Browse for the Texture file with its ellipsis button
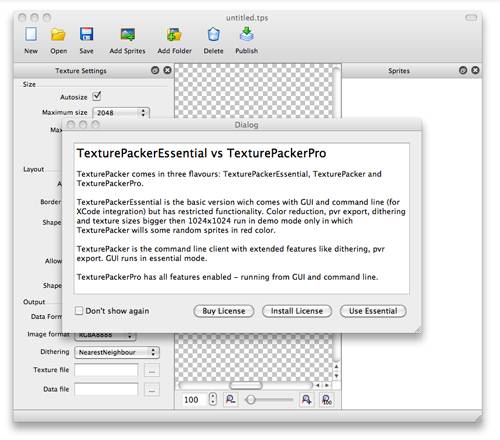The image size is (500, 440). coord(152,371)
